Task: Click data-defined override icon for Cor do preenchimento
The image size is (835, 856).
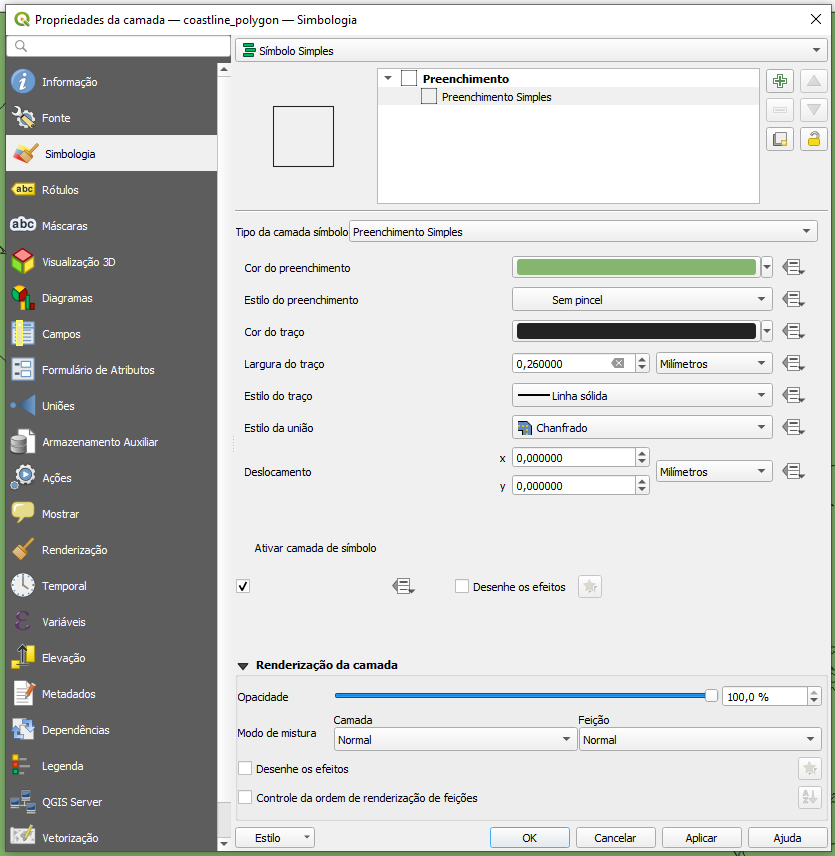Action: [x=794, y=267]
